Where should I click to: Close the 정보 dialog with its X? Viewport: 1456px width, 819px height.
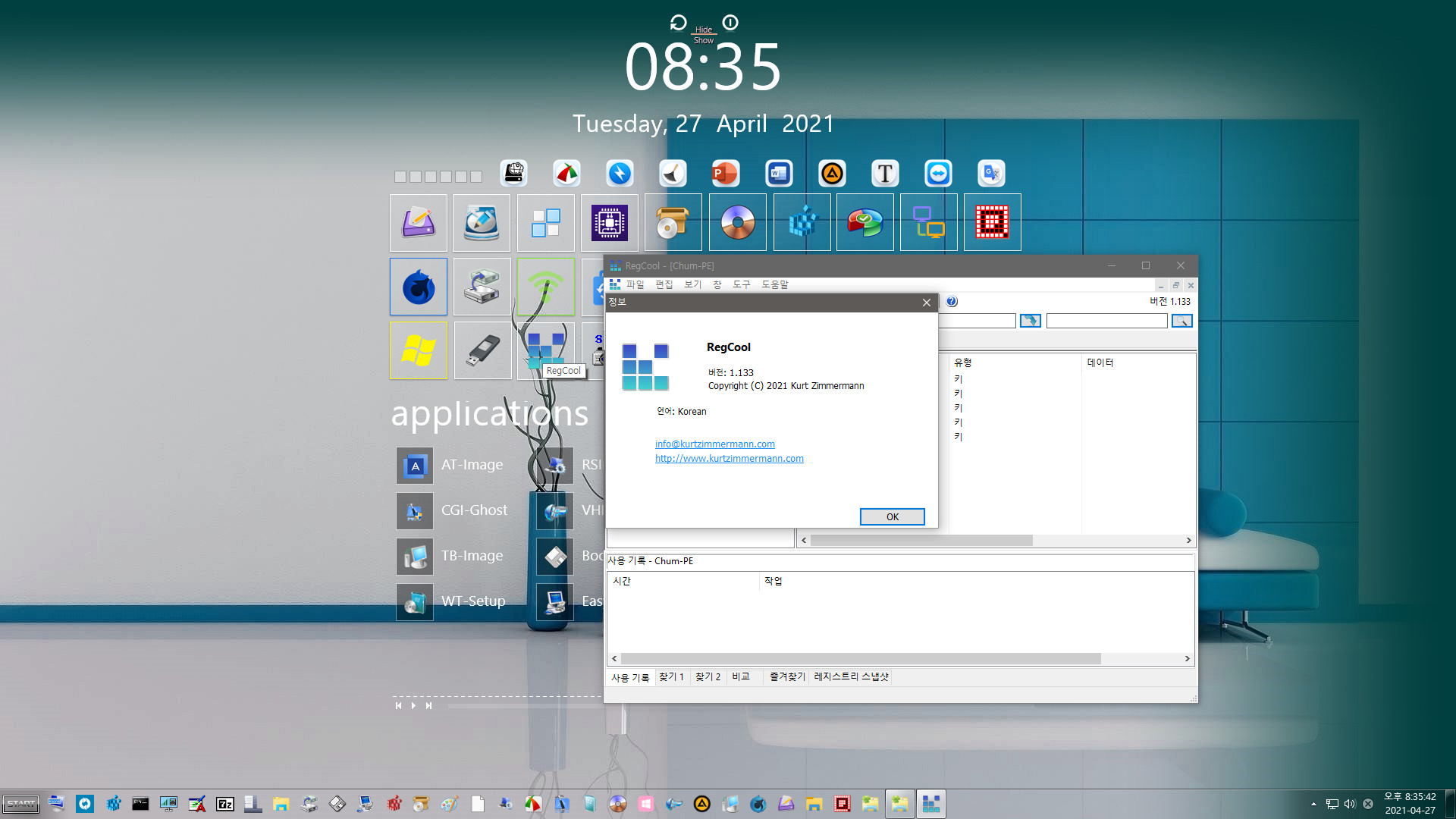tap(926, 303)
